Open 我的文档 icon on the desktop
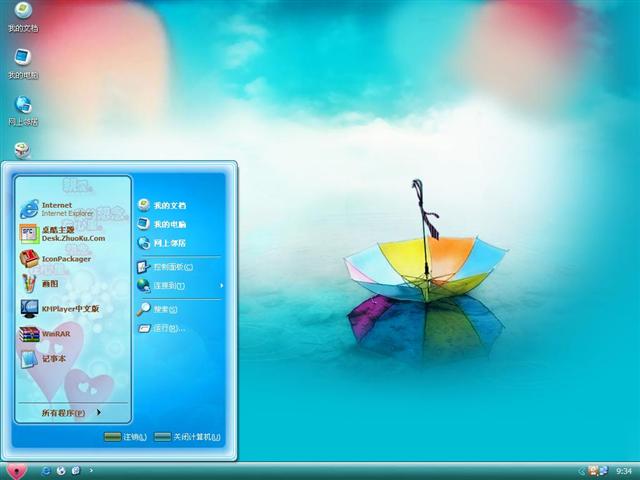Screen dimensions: 640x480 point(23,16)
